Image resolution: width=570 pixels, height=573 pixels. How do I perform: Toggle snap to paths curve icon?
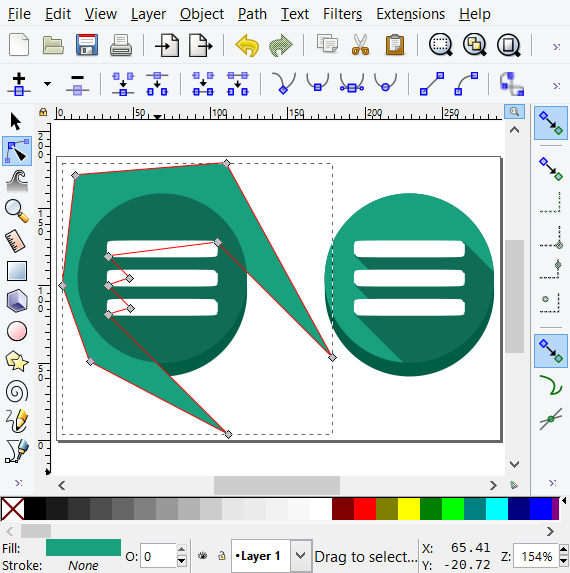point(551,385)
